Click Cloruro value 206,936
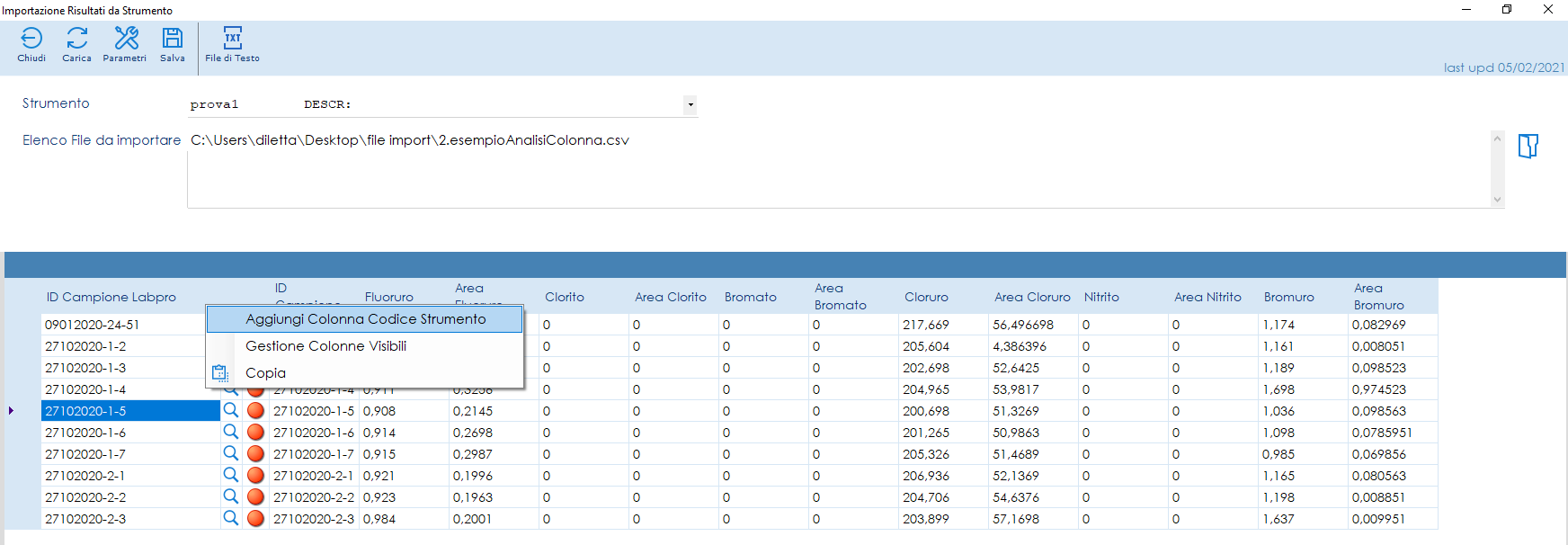1568x545 pixels. click(x=943, y=476)
